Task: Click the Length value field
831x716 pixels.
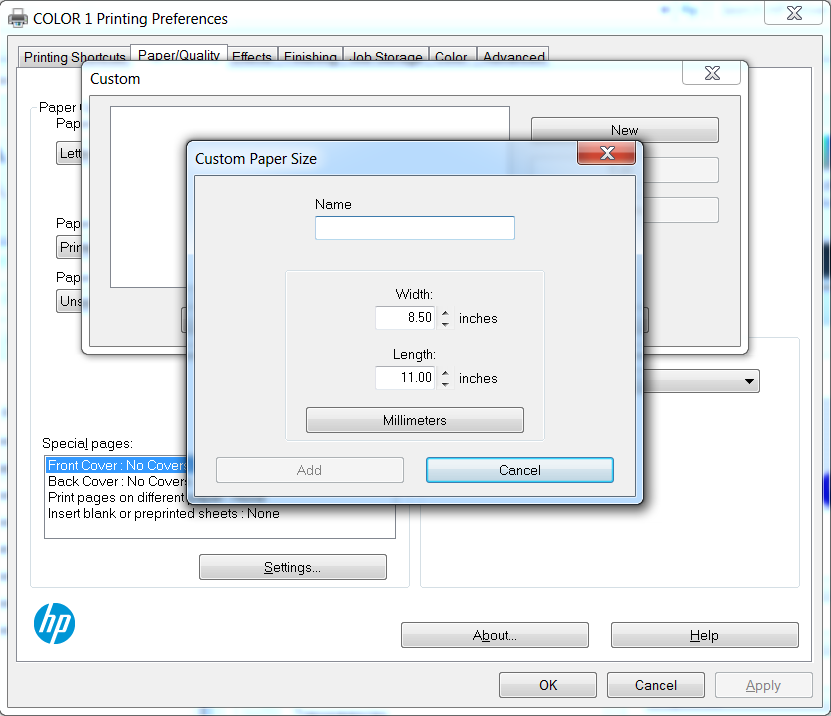Action: (405, 378)
